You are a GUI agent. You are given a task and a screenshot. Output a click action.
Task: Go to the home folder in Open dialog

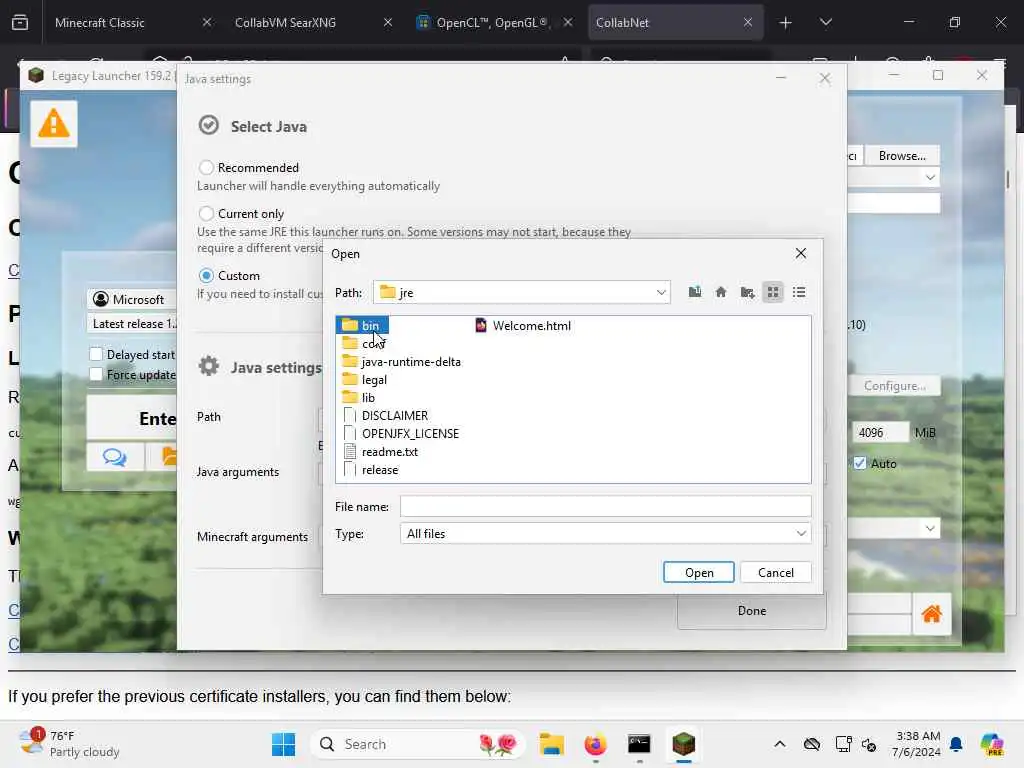tap(721, 292)
